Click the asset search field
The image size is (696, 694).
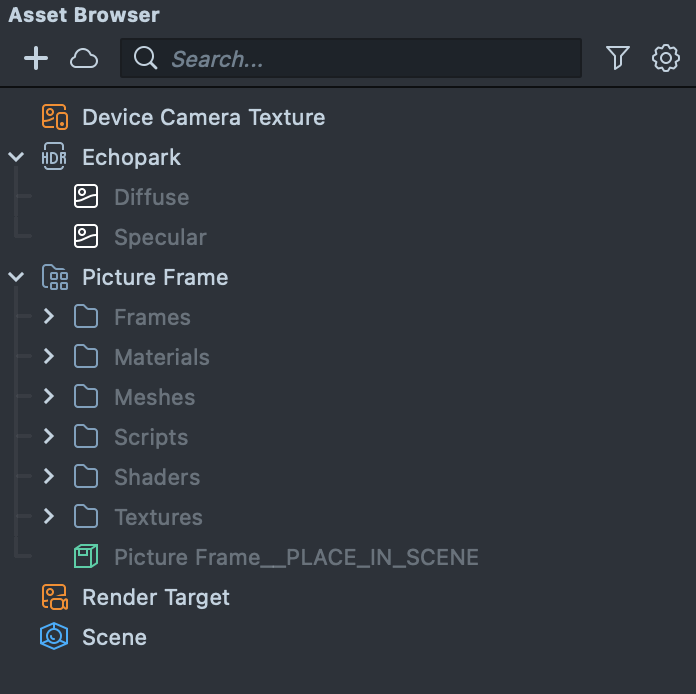tap(360, 59)
